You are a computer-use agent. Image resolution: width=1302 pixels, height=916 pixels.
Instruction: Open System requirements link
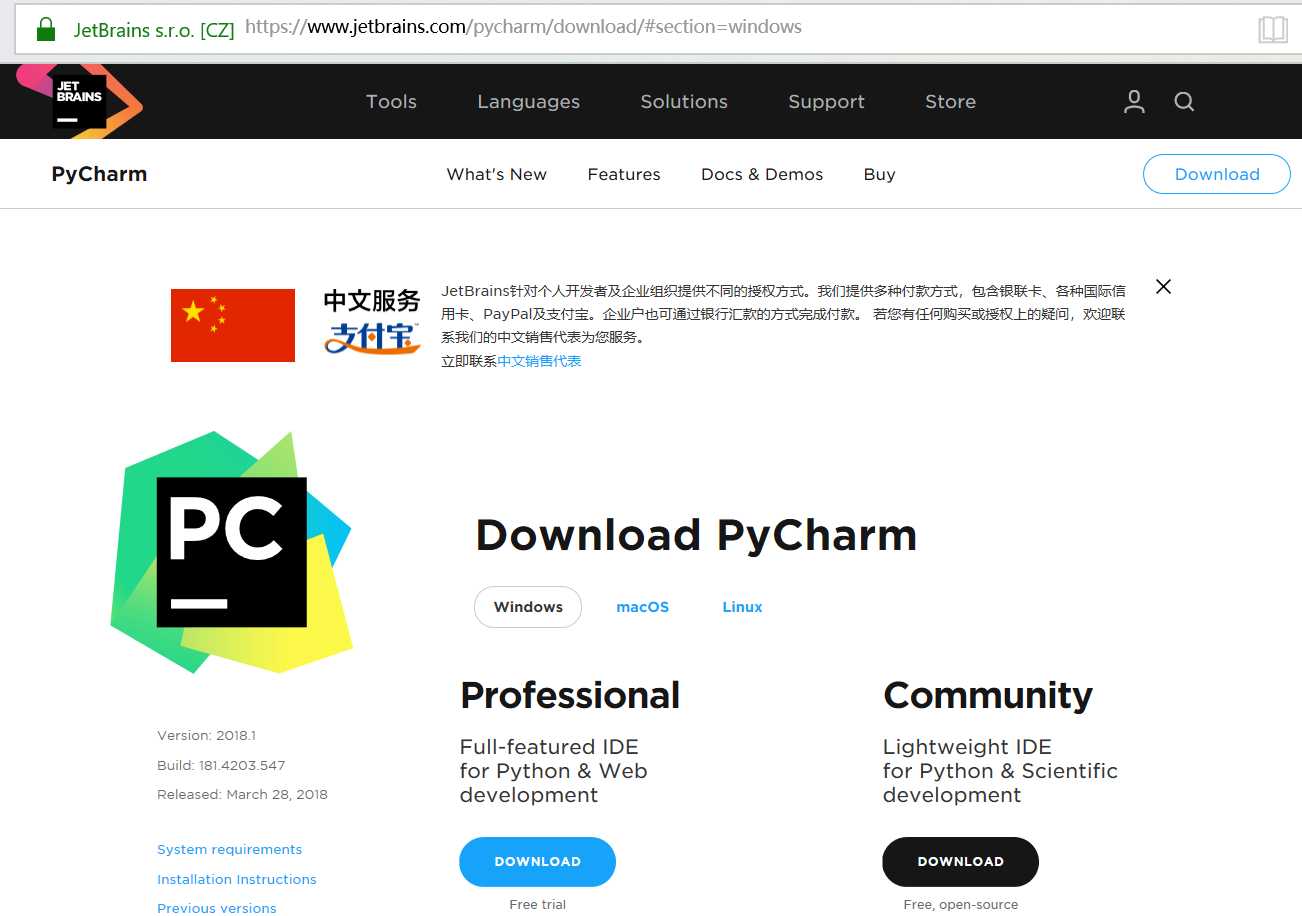(x=229, y=849)
